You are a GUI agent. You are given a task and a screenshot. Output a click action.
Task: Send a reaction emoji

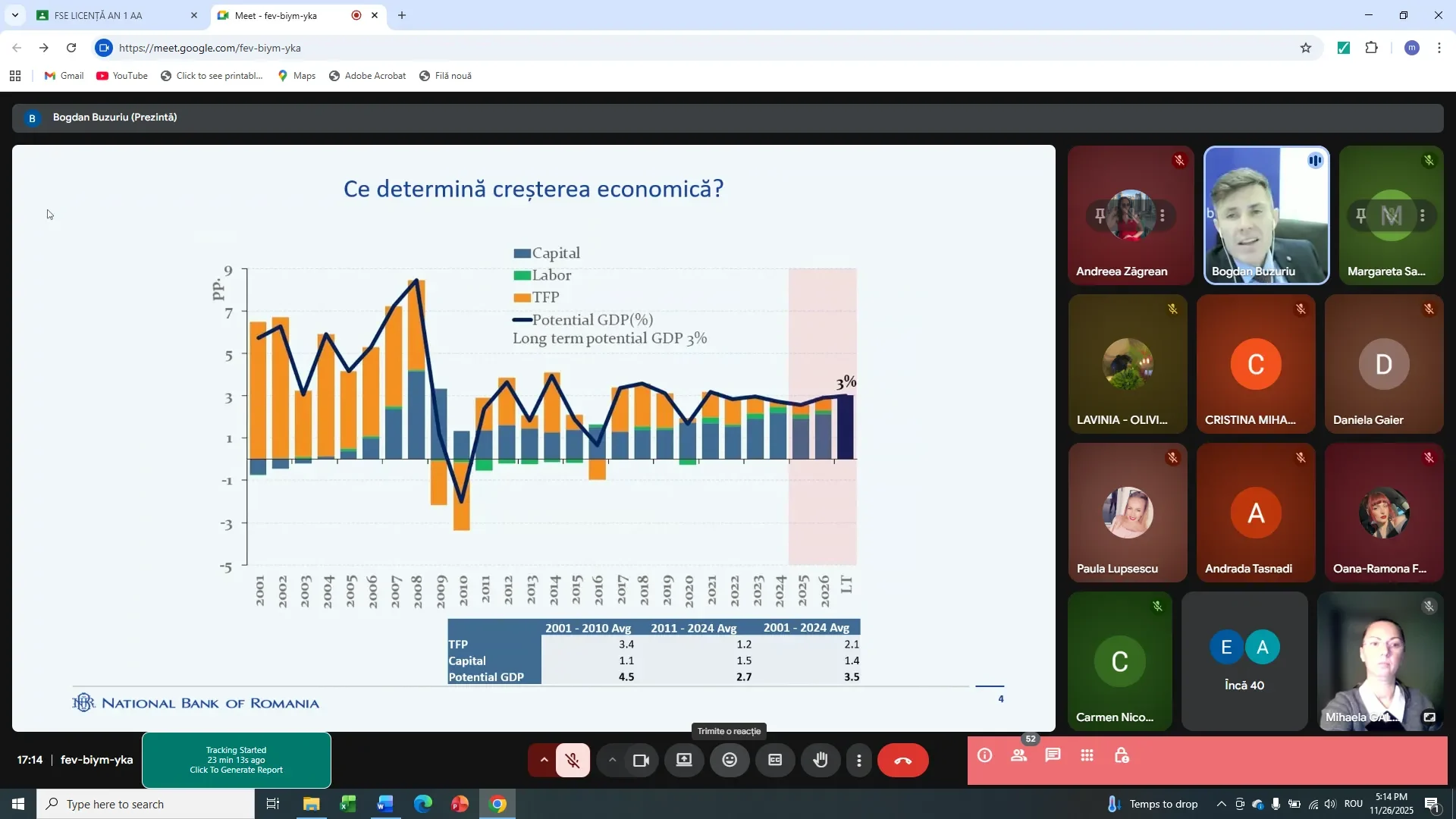[729, 760]
